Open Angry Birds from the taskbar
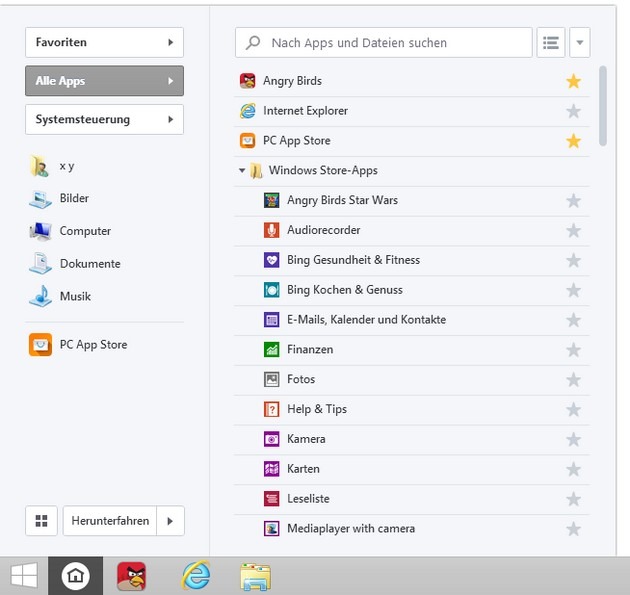The height and width of the screenshot is (595, 630). click(x=131, y=576)
